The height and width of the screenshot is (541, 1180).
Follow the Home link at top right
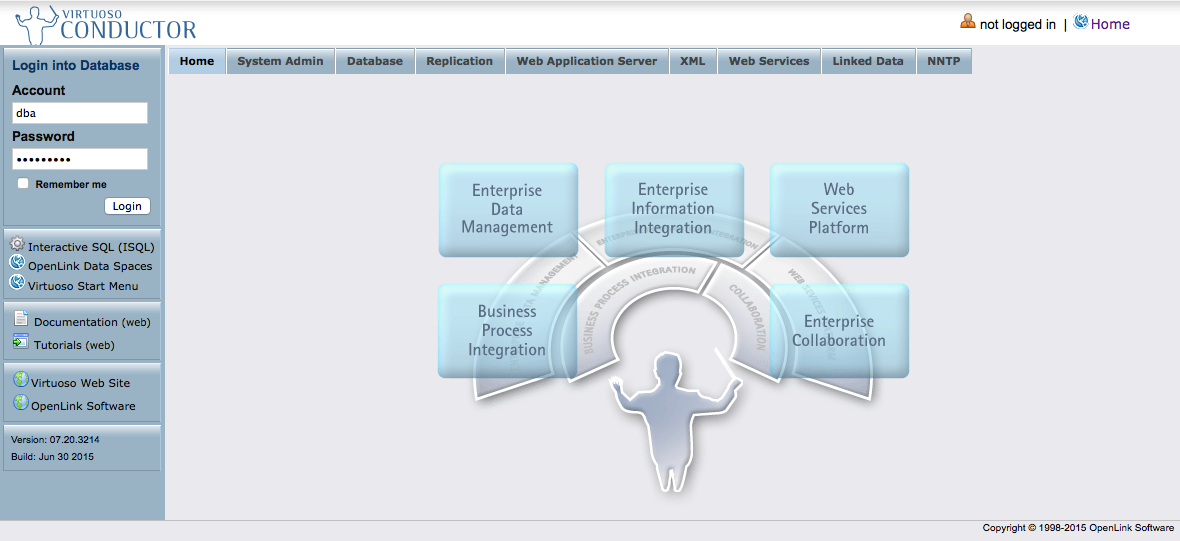(x=1110, y=24)
